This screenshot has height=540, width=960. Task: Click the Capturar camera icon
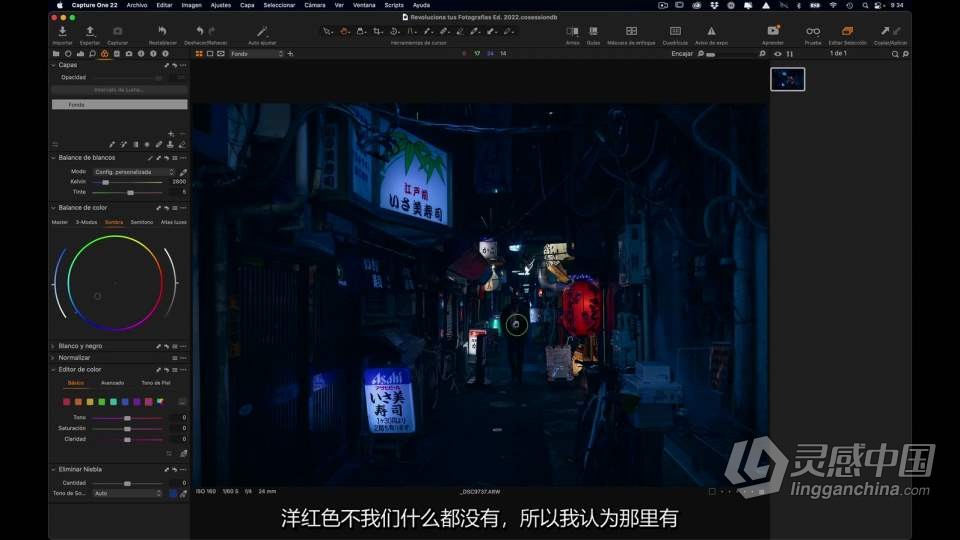pyautogui.click(x=118, y=31)
